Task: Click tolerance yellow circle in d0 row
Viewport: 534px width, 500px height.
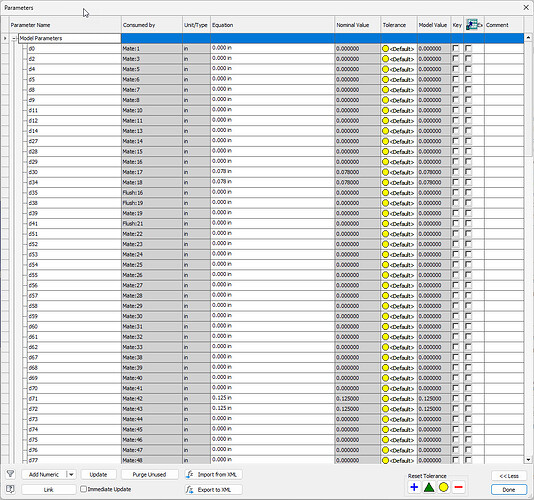Action: 385,49
